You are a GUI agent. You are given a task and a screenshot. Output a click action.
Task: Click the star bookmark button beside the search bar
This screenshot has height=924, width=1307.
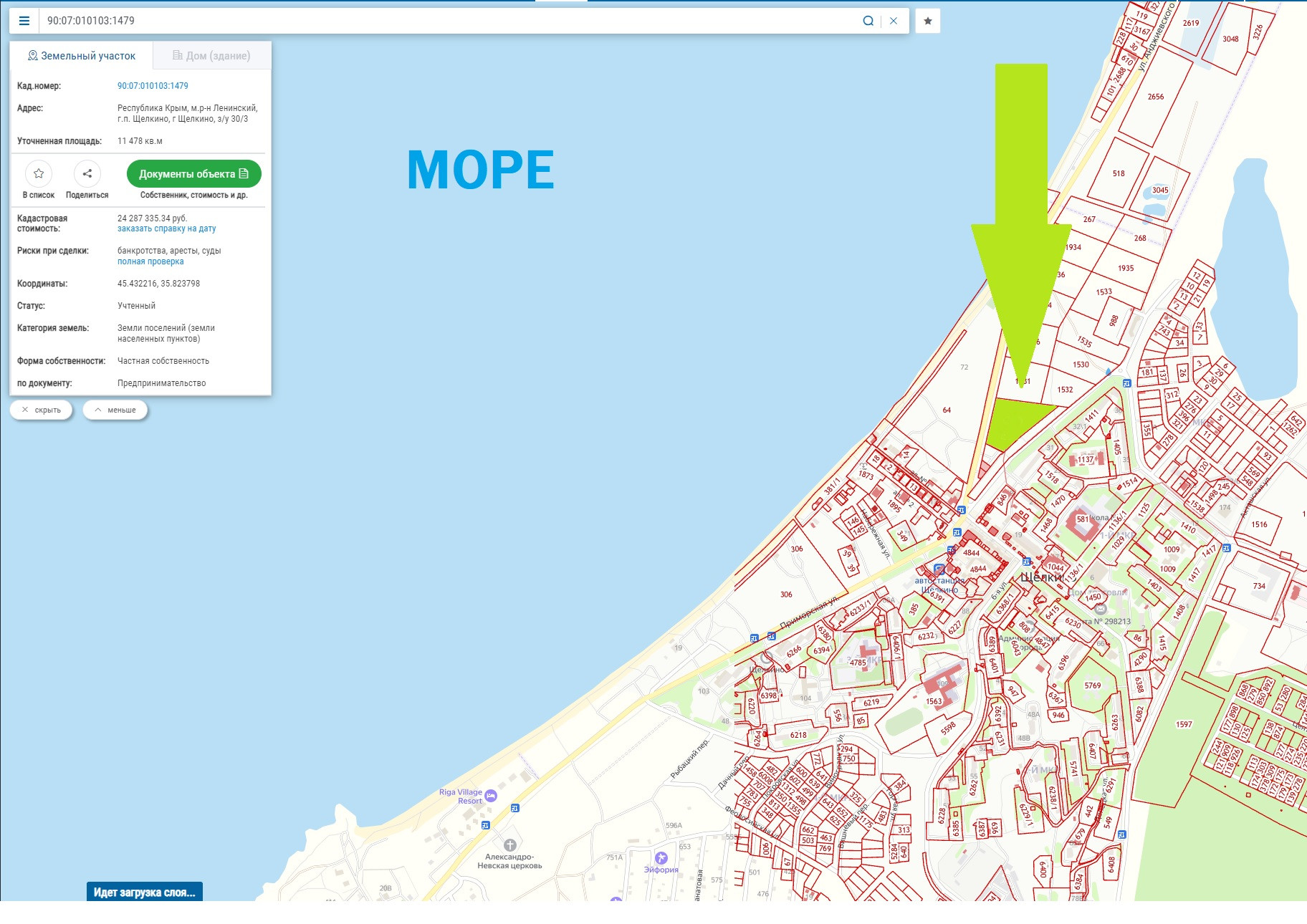click(x=928, y=21)
